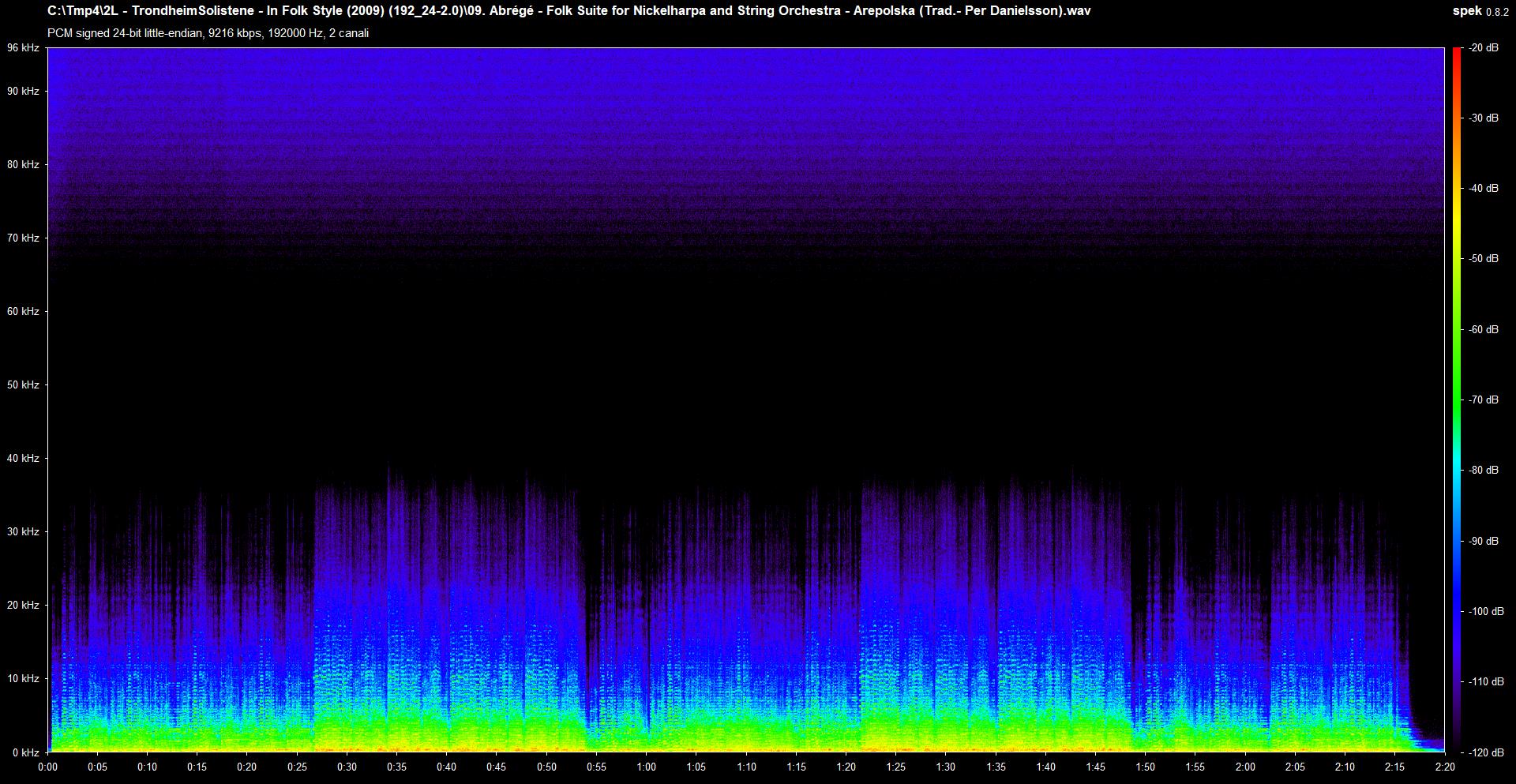
Task: Click the 1:55 time axis label
Action: [x=1195, y=767]
